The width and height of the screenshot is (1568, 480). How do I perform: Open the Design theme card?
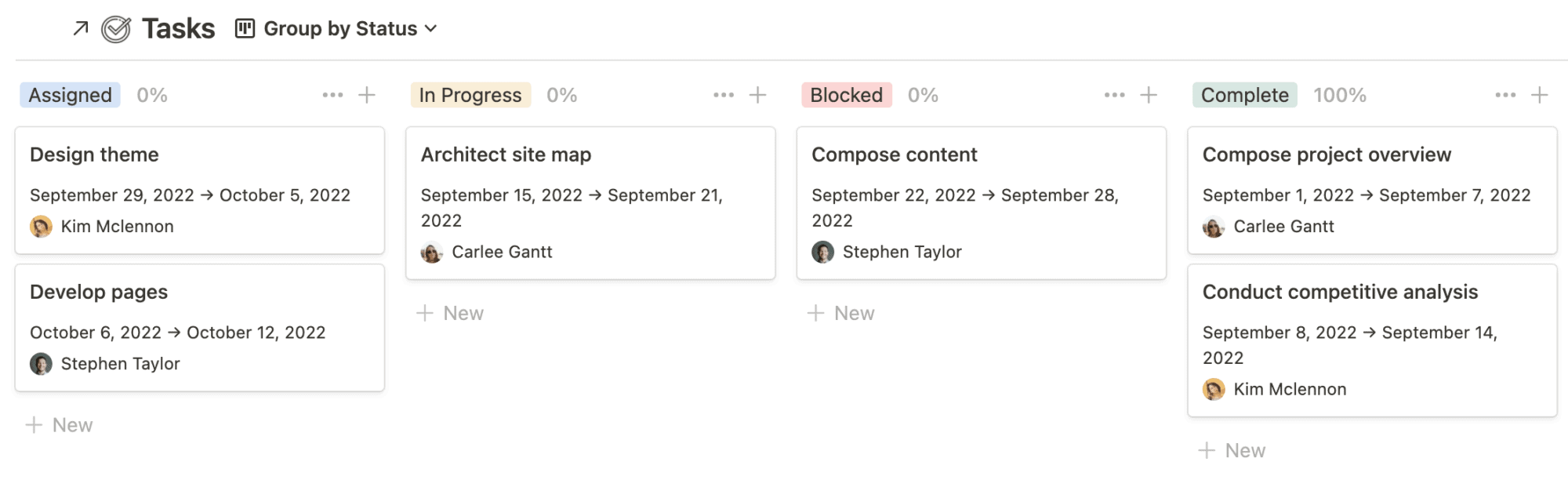click(x=200, y=191)
